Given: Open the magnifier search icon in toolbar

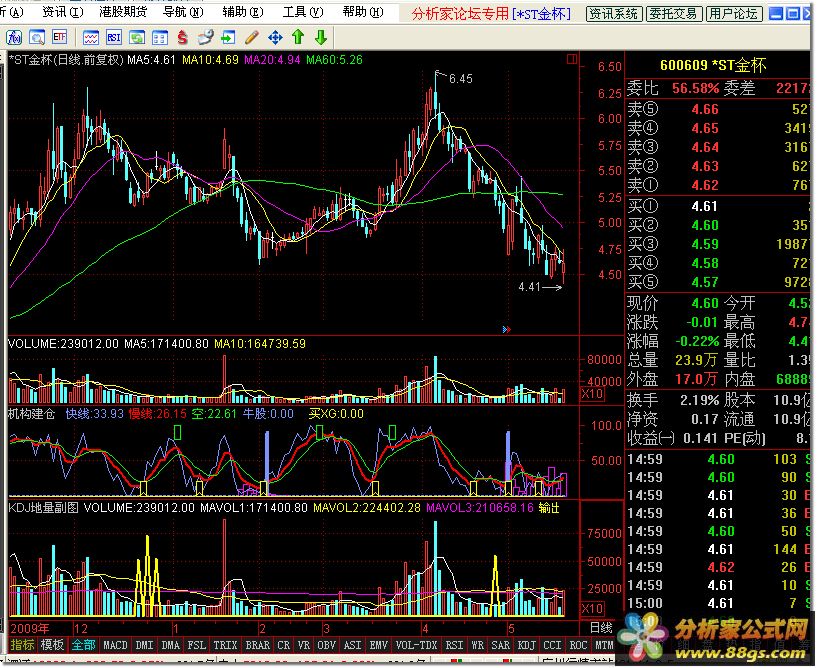Looking at the screenshot, I should click(x=36, y=38).
